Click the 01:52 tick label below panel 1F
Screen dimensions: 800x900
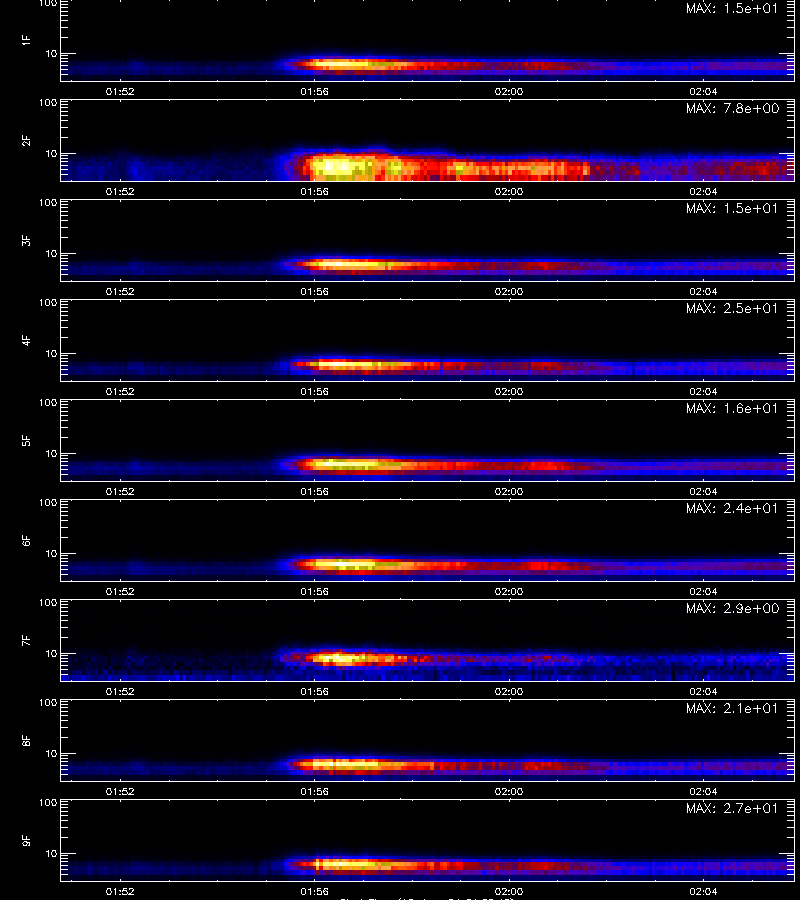click(x=120, y=91)
